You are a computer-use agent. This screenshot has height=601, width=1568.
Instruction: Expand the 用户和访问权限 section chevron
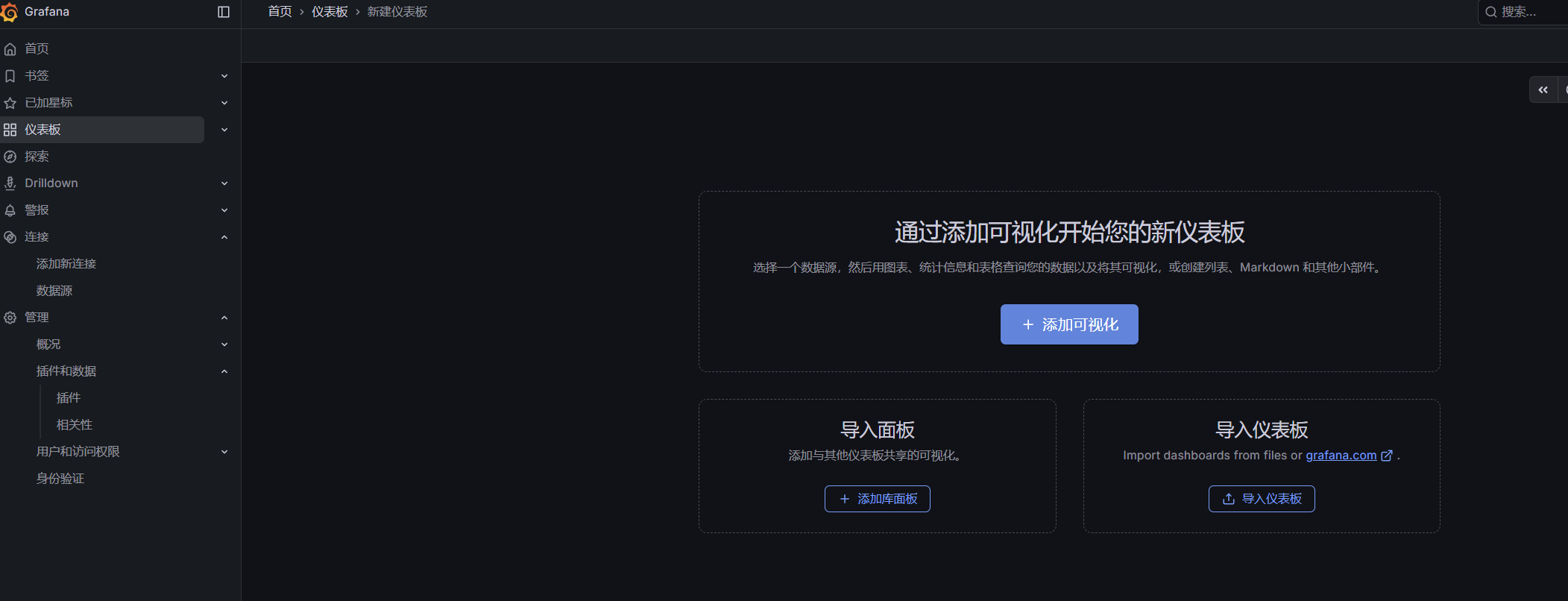pos(224,452)
